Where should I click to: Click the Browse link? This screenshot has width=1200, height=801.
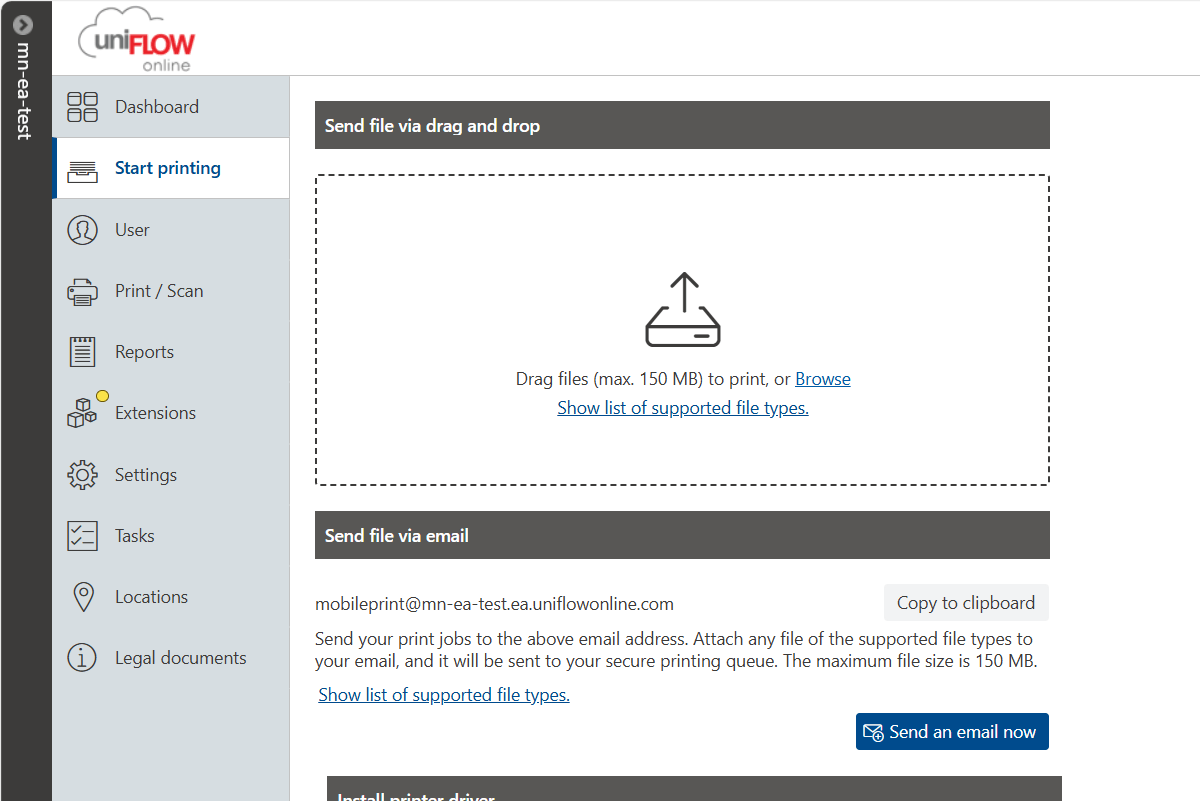click(x=823, y=379)
